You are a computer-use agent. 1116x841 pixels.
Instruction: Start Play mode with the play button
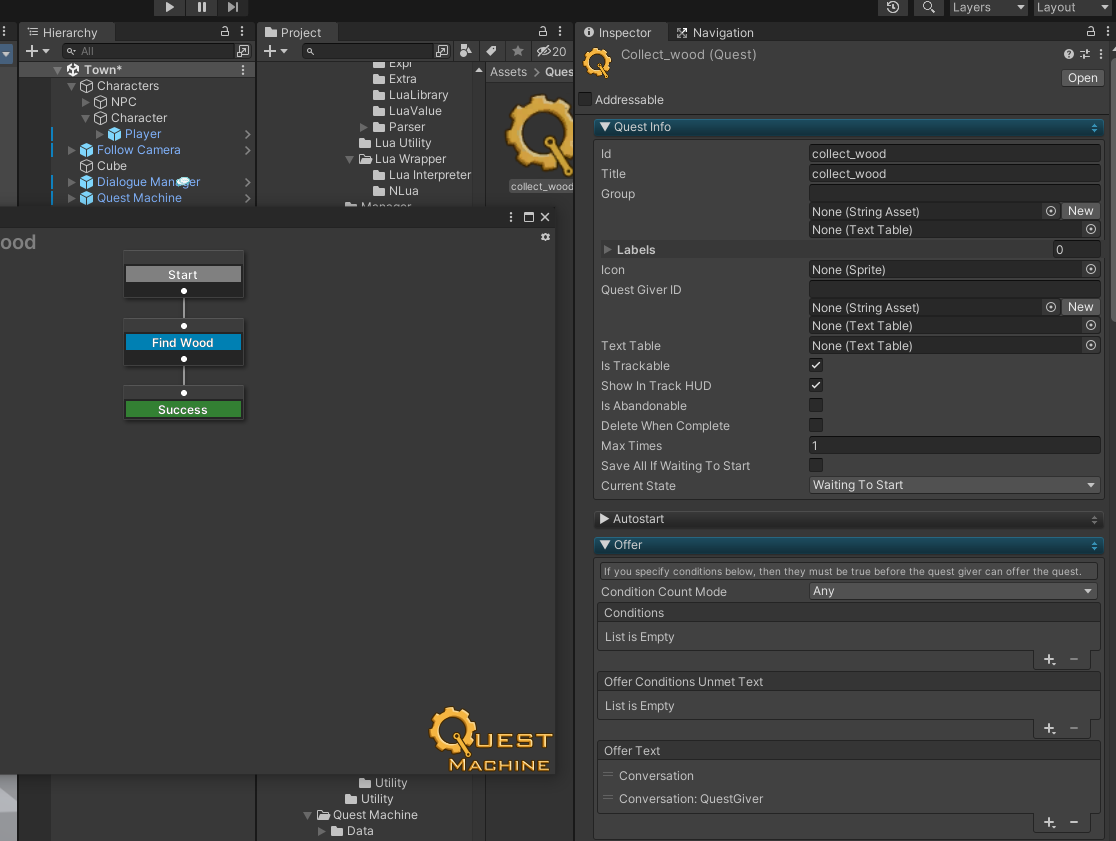click(x=169, y=7)
